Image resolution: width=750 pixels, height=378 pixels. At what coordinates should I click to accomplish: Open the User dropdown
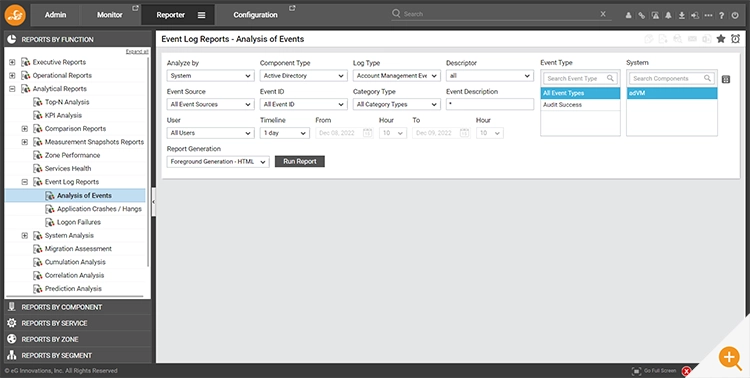point(210,133)
